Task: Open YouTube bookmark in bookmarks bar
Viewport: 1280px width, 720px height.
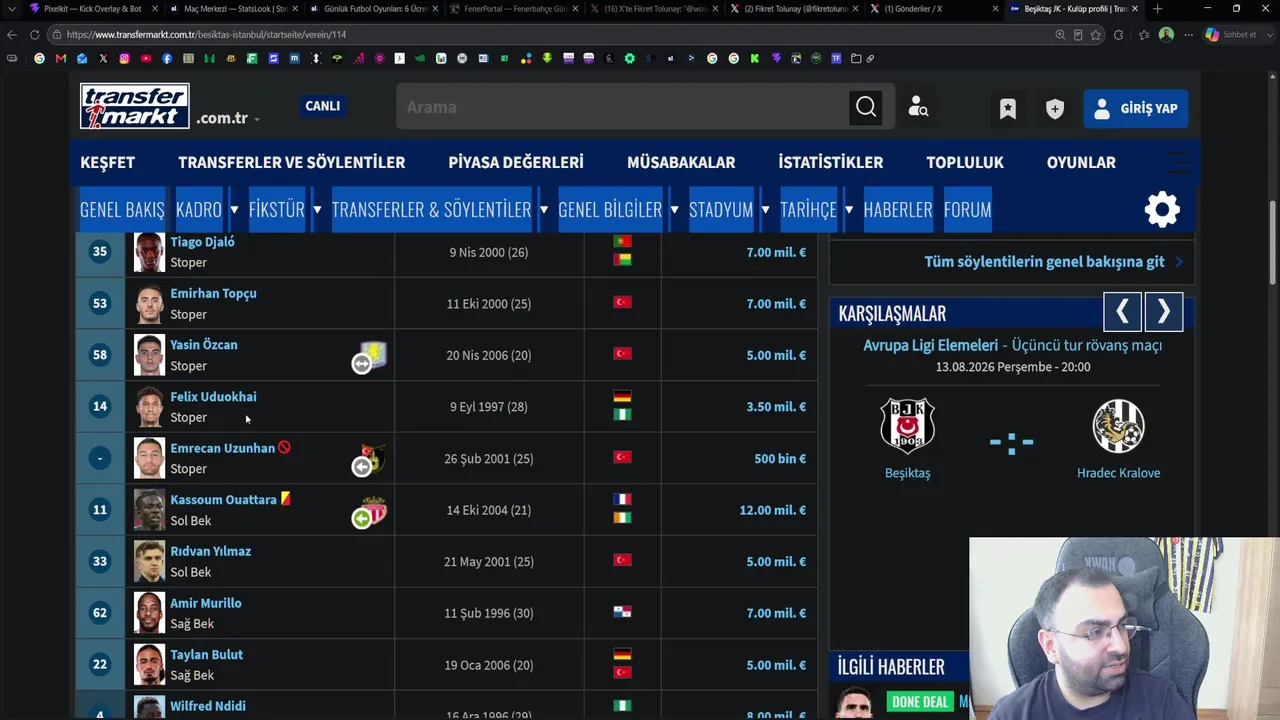Action: pos(145,59)
